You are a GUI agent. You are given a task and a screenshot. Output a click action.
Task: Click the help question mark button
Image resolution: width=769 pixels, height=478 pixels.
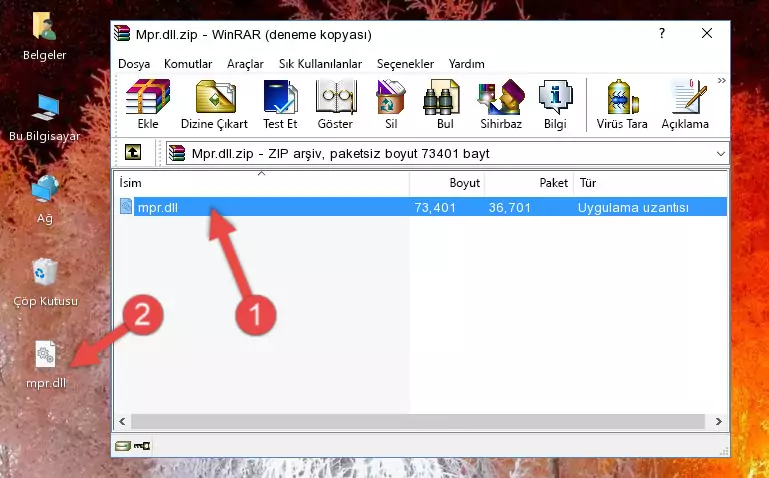click(662, 33)
